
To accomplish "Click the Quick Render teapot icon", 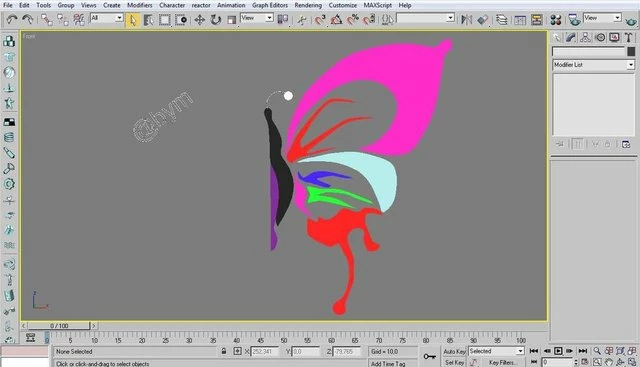I will click(631, 20).
